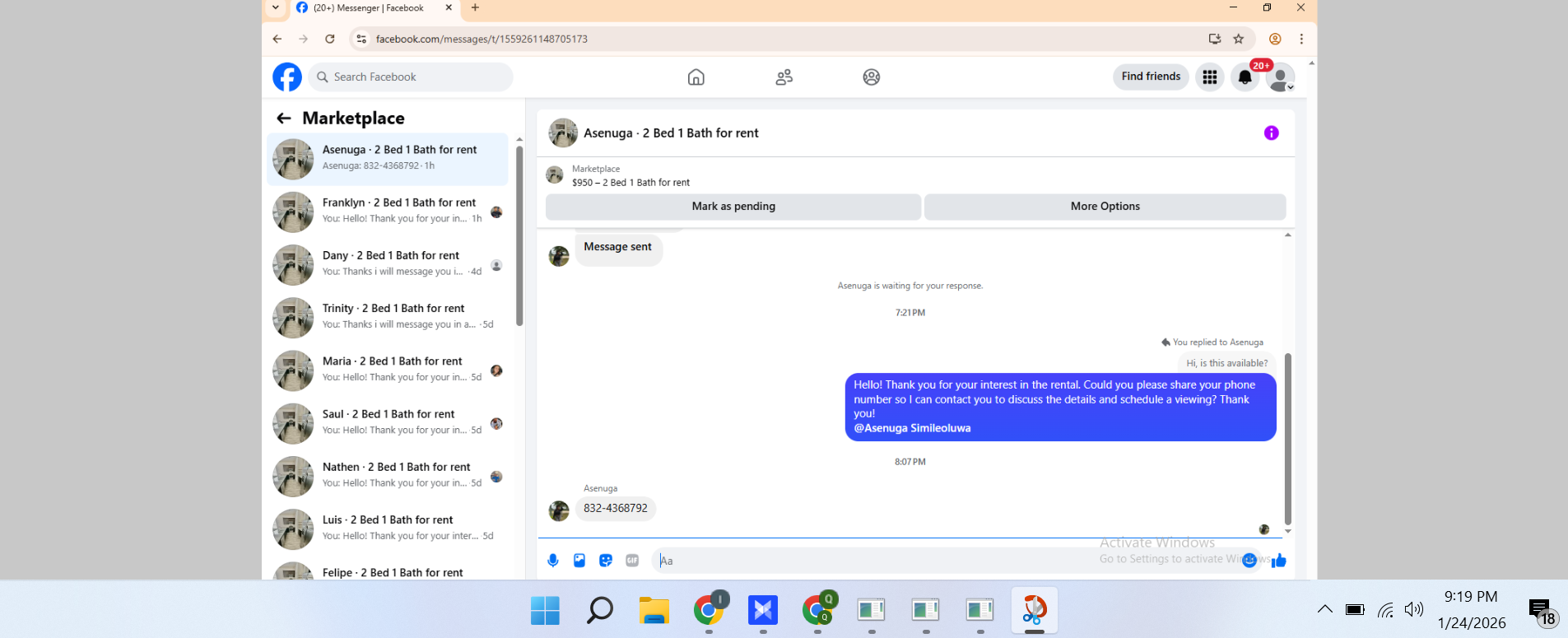The height and width of the screenshot is (638, 1568).
Task: Click the seen receipt avatar below the chat
Action: pos(1264,529)
